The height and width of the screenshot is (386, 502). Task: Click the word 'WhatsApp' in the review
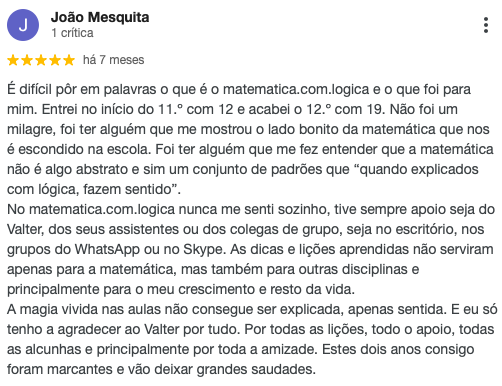[107, 249]
